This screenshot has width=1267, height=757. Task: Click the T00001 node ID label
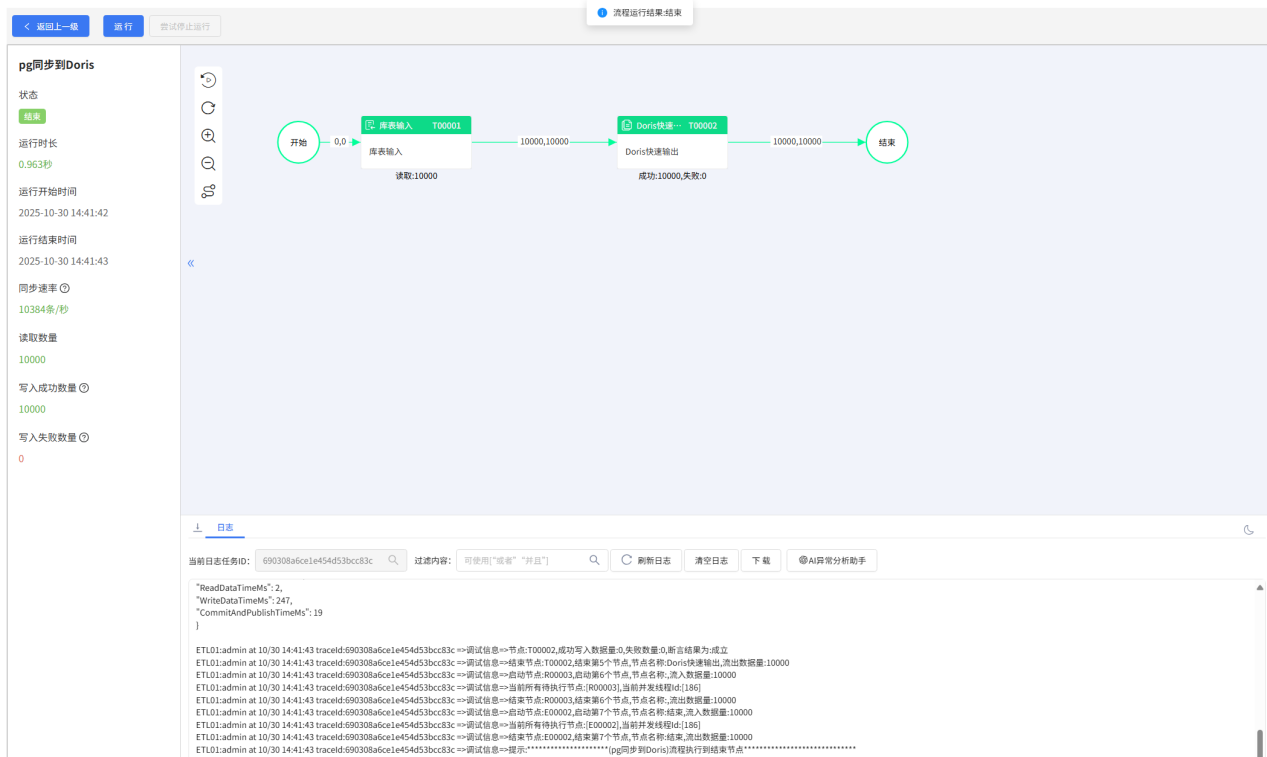click(x=447, y=126)
